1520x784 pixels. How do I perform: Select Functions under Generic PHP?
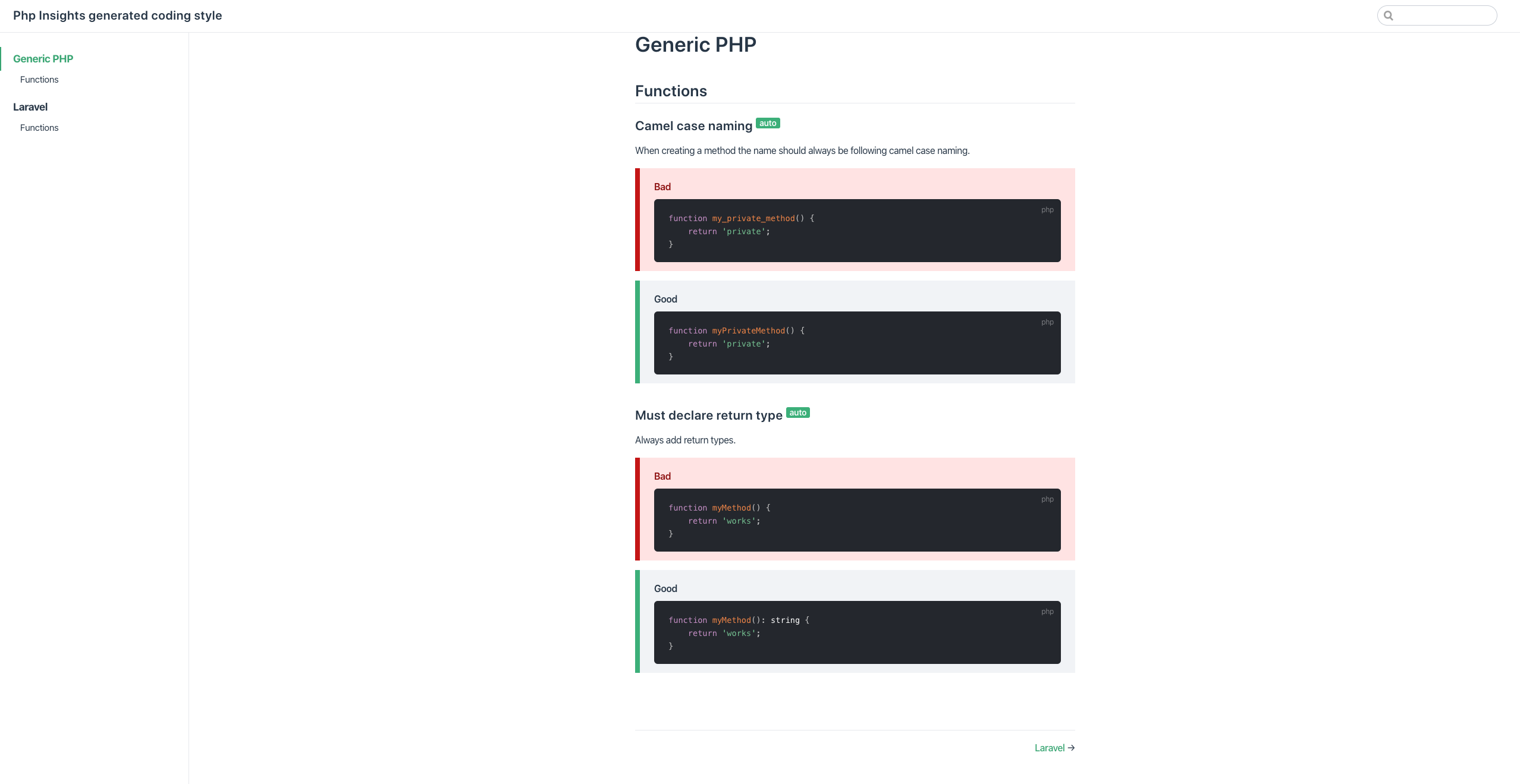pos(39,80)
